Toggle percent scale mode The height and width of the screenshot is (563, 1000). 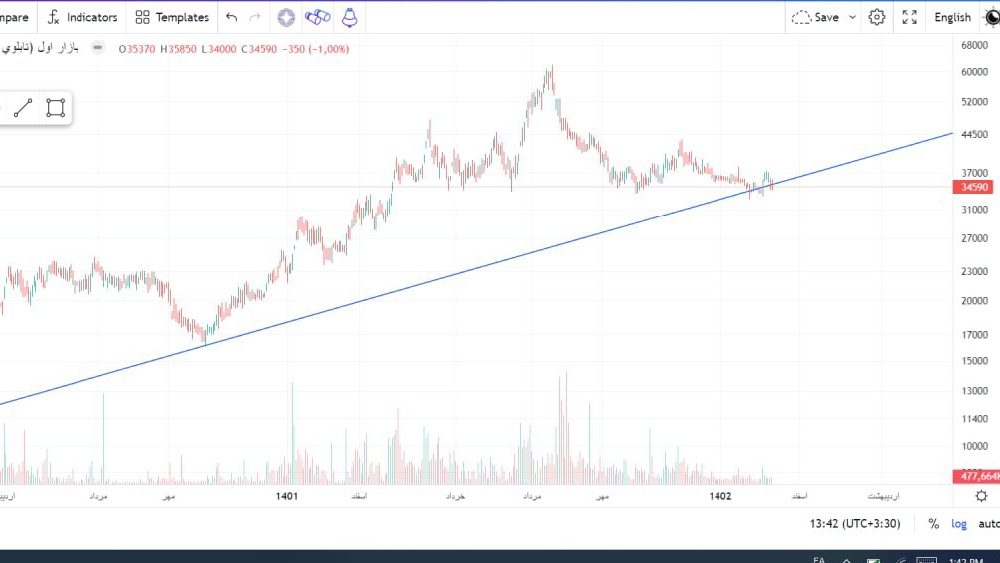pos(934,524)
